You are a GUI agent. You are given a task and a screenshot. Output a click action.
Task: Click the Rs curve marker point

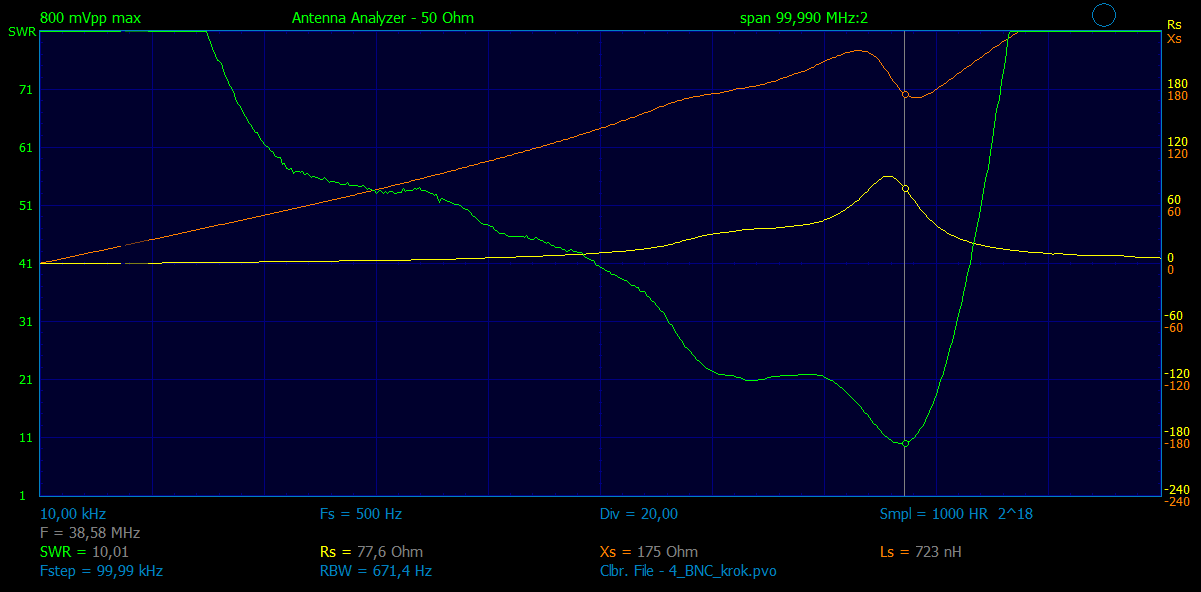click(x=905, y=188)
